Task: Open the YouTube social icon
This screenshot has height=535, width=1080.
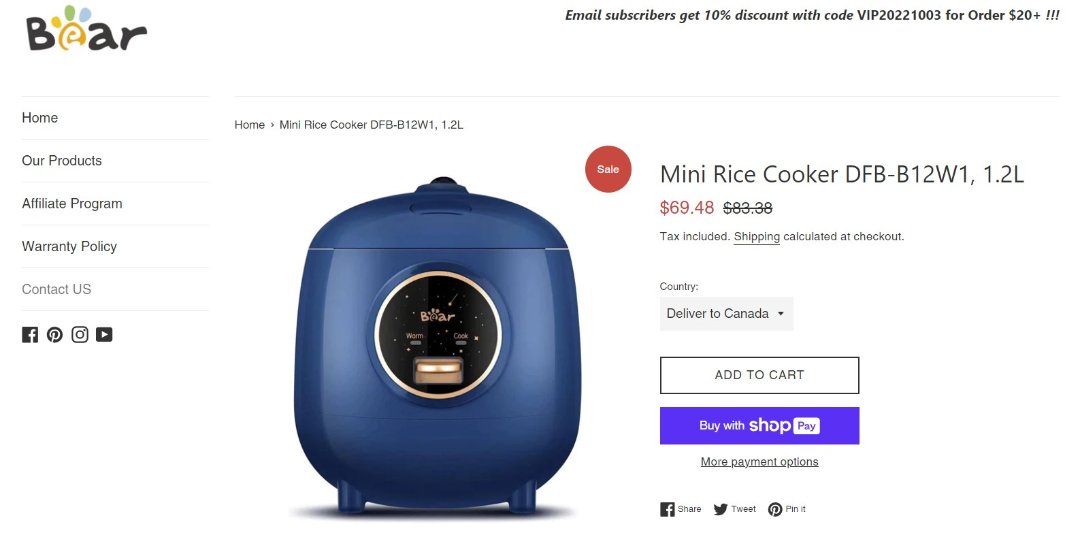Action: [x=104, y=335]
